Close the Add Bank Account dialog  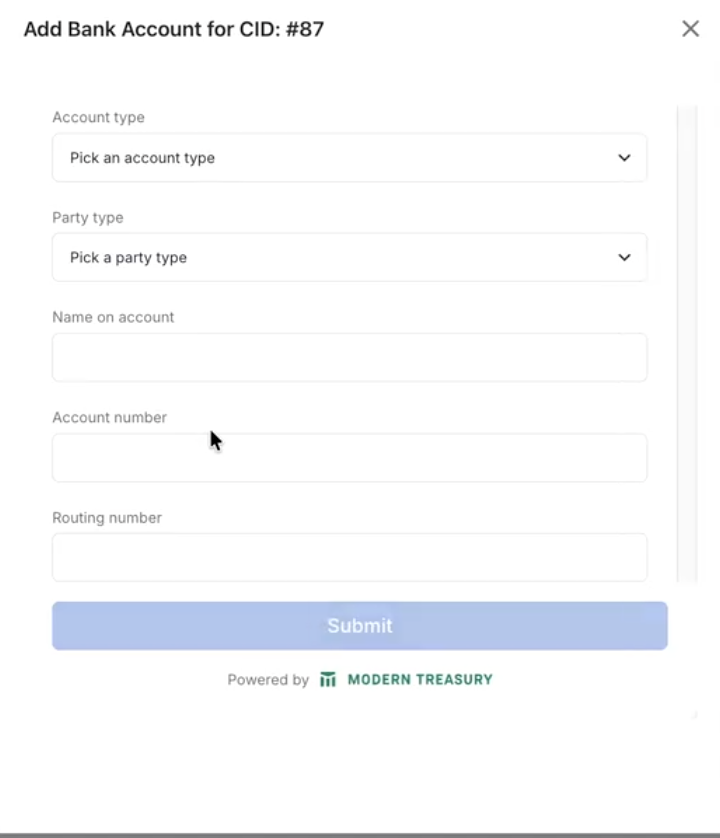tap(690, 29)
